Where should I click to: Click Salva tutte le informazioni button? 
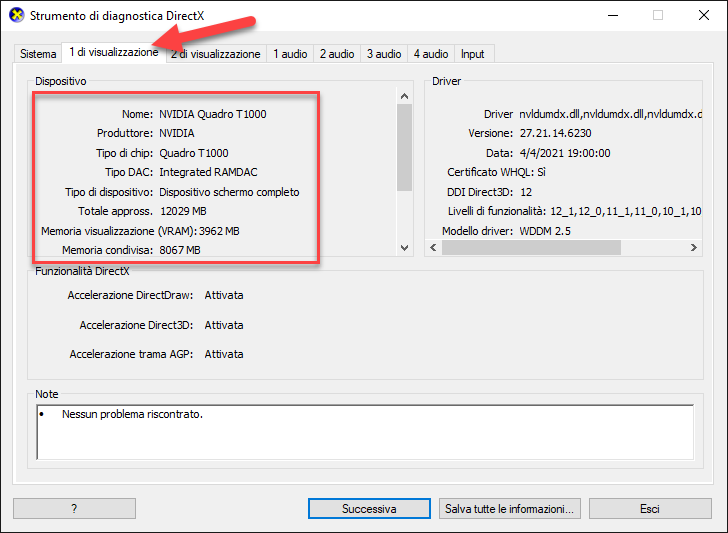tap(509, 508)
